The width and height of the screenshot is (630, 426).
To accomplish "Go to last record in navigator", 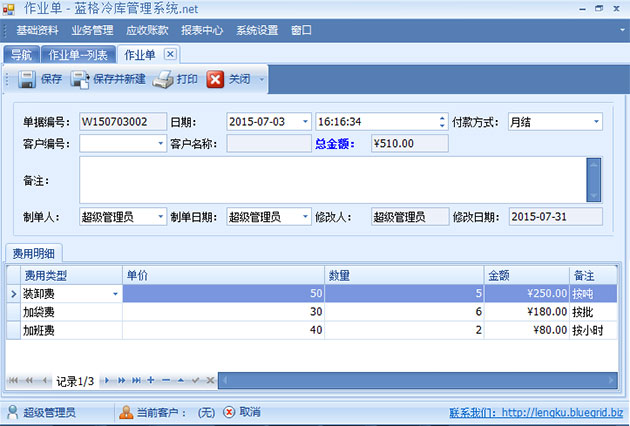I will (x=136, y=381).
